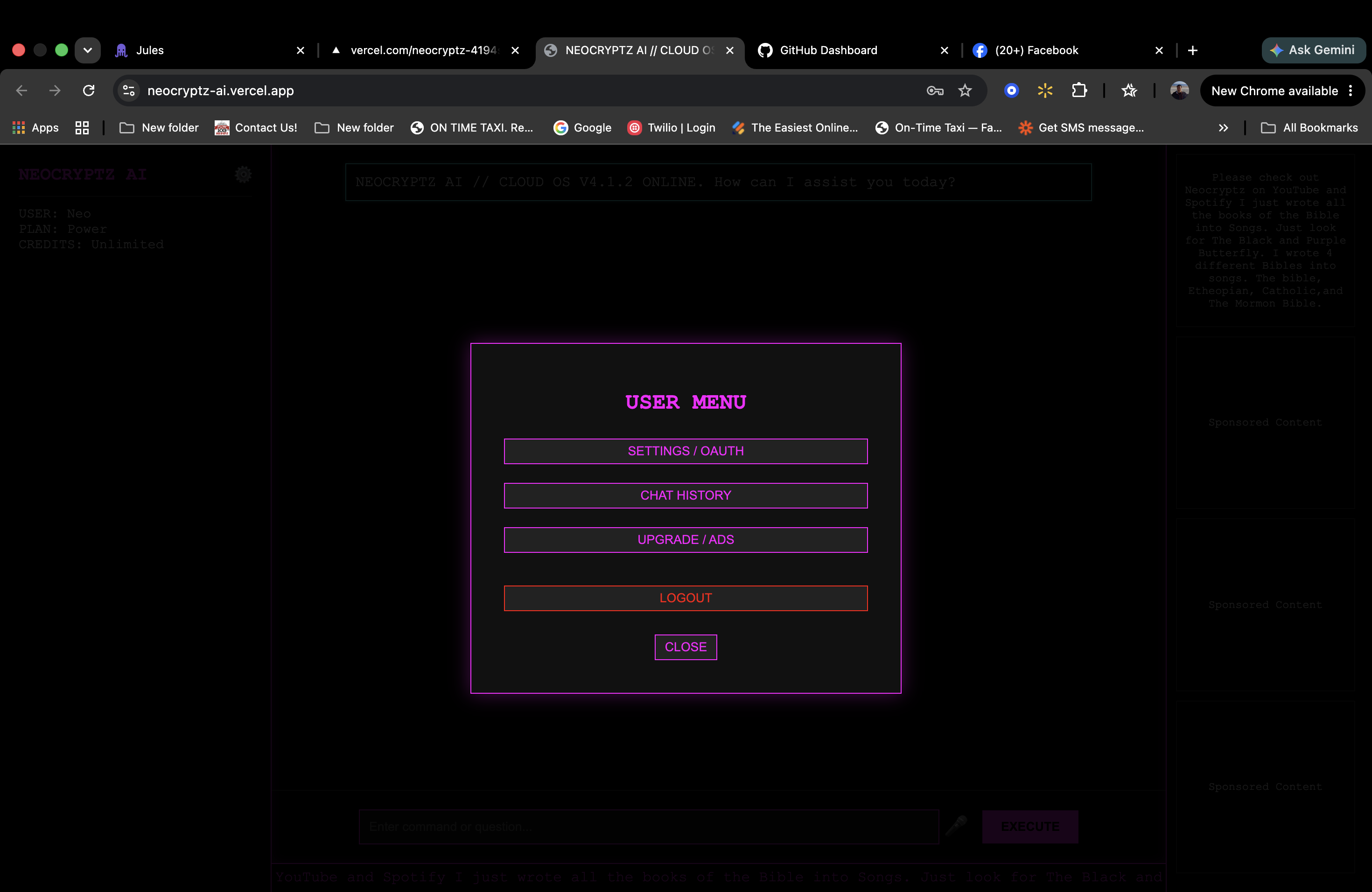
Task: Open the Google bookmark
Action: (x=582, y=128)
